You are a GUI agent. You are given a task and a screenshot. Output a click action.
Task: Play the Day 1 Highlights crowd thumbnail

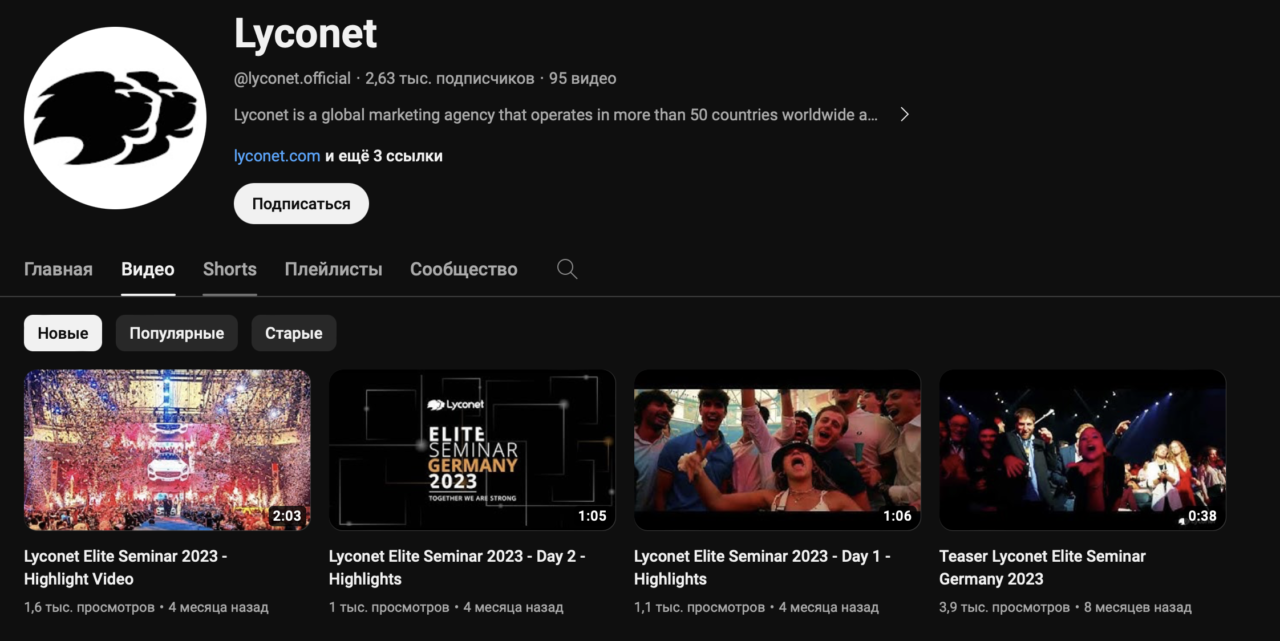(777, 450)
